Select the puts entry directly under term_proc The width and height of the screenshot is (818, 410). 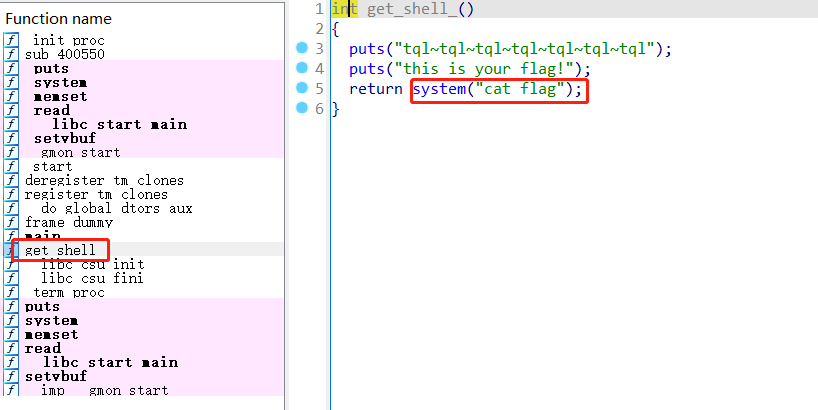tap(42, 307)
